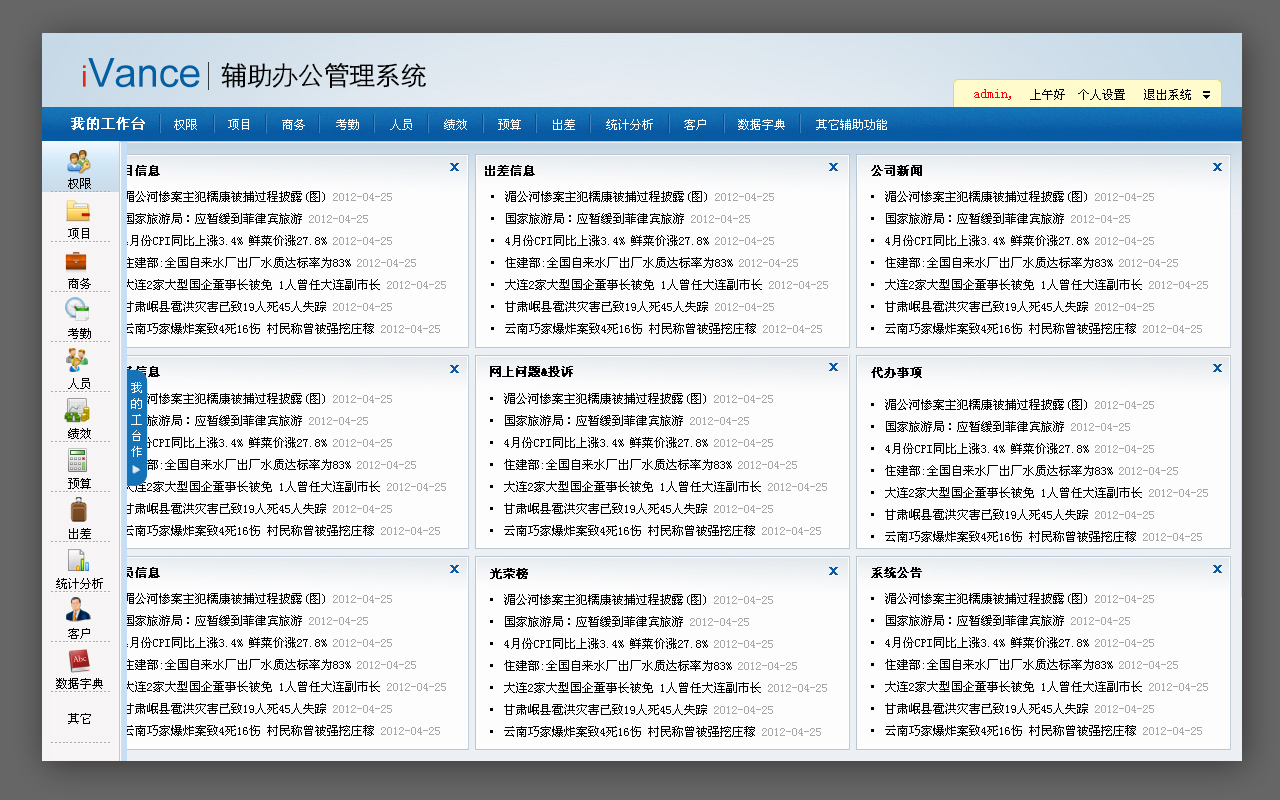
Task: Click the red admin username in the header
Action: [991, 95]
